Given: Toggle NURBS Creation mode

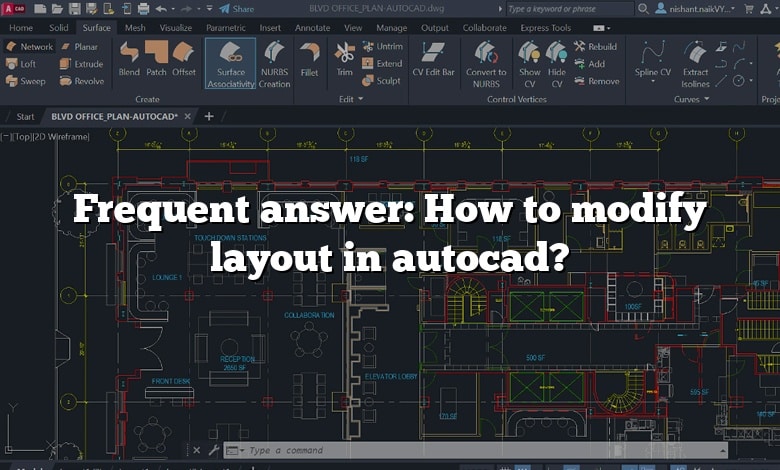Looking at the screenshot, I should (274, 64).
